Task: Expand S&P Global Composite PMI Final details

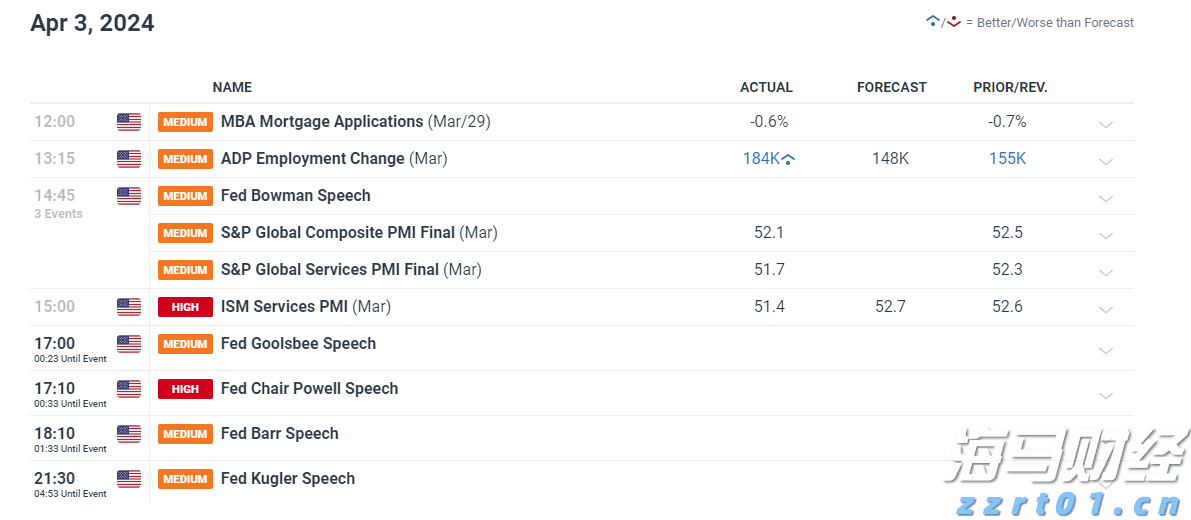Action: pos(1105,235)
